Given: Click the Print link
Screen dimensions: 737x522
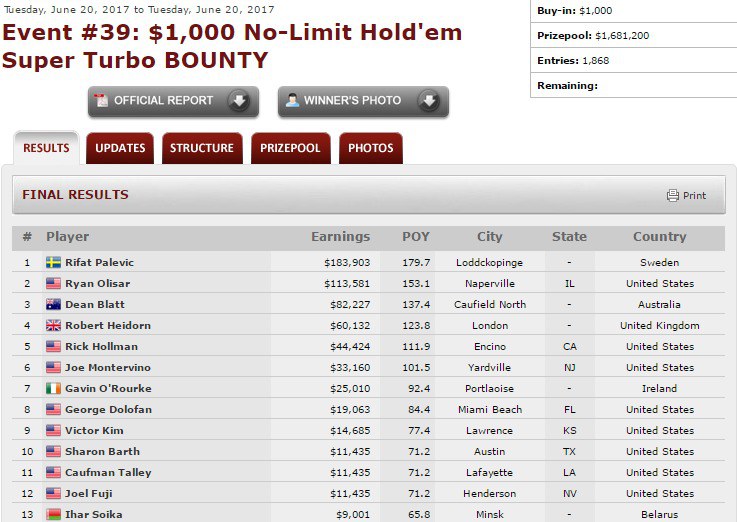Looking at the screenshot, I should (x=694, y=196).
